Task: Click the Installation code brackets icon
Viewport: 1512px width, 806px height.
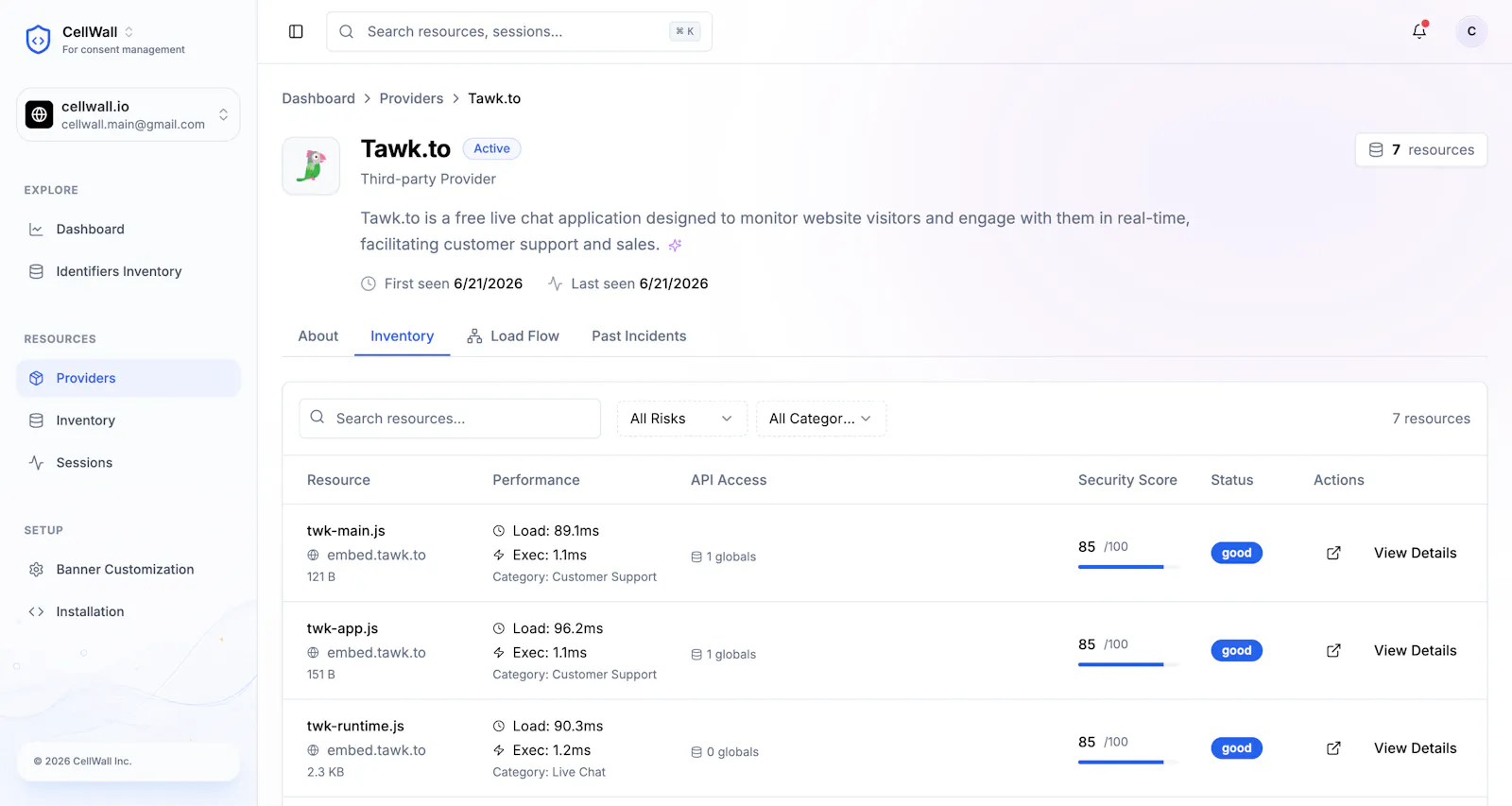Action: coord(36,611)
